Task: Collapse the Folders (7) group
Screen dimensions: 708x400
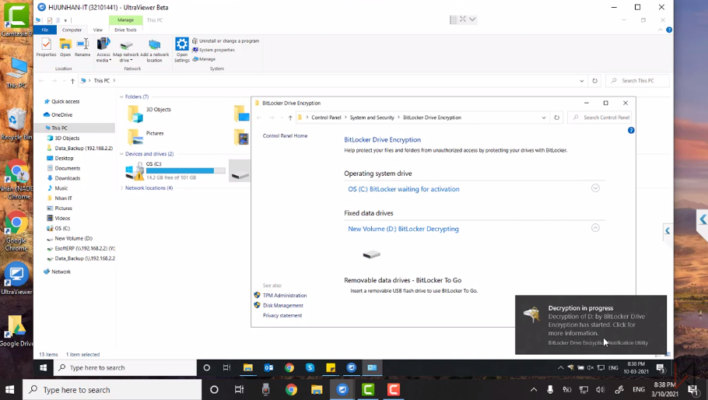Action: [x=121, y=97]
